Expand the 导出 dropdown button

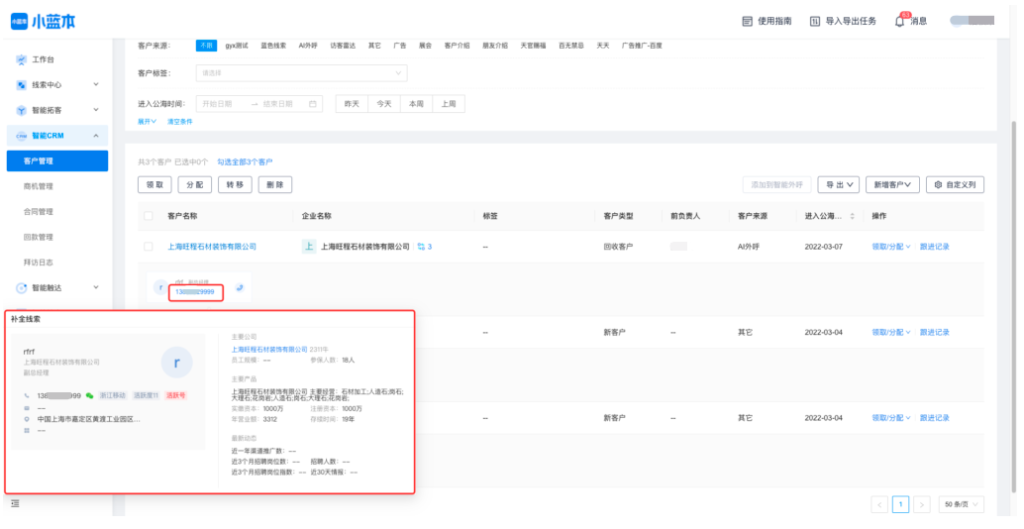pos(838,185)
